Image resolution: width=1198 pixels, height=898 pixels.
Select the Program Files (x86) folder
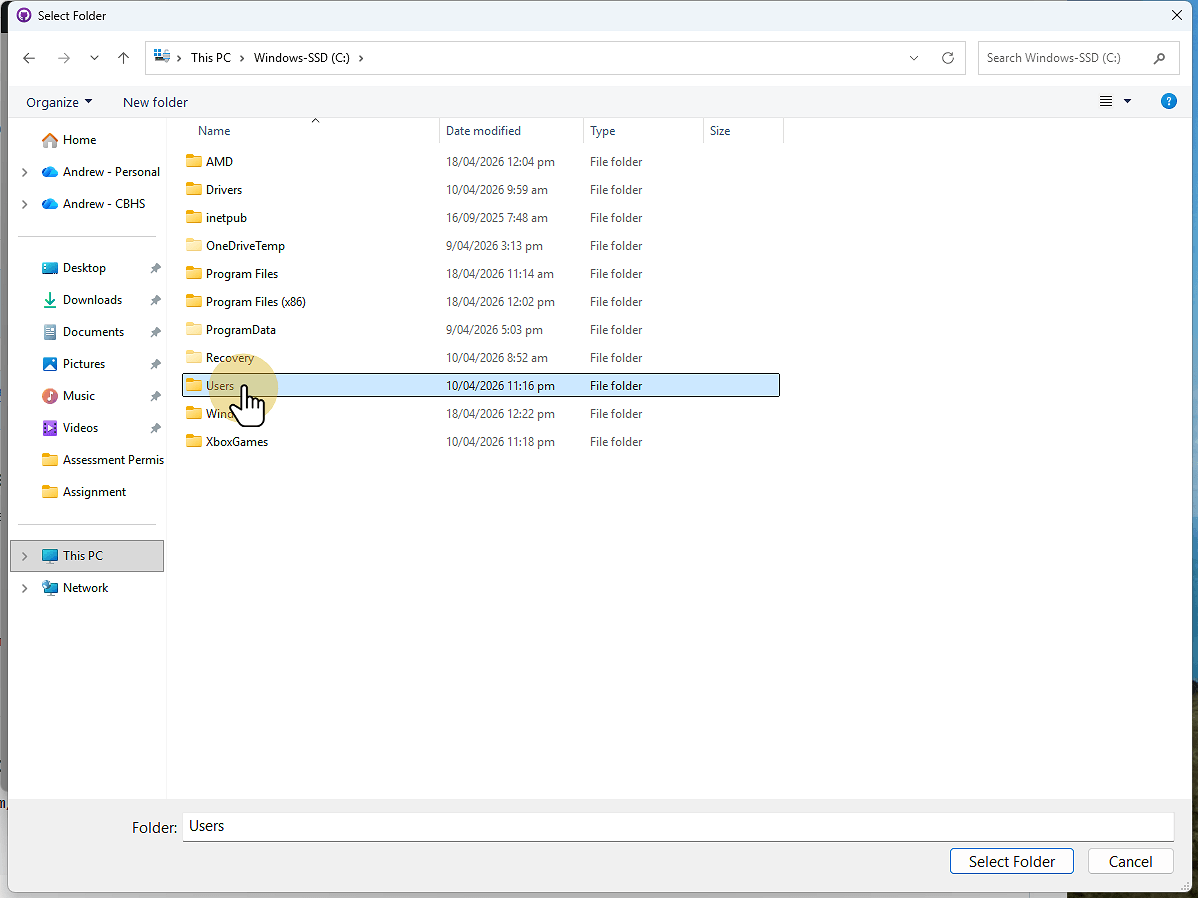pos(255,302)
